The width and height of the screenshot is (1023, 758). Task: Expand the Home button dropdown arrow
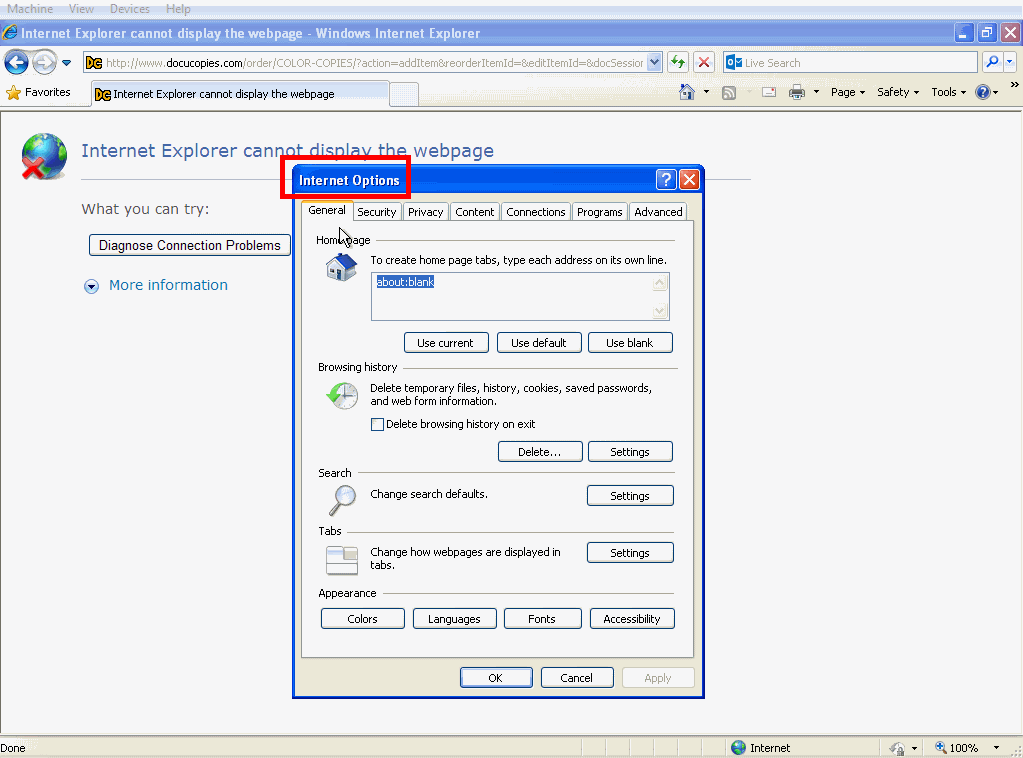tap(707, 92)
